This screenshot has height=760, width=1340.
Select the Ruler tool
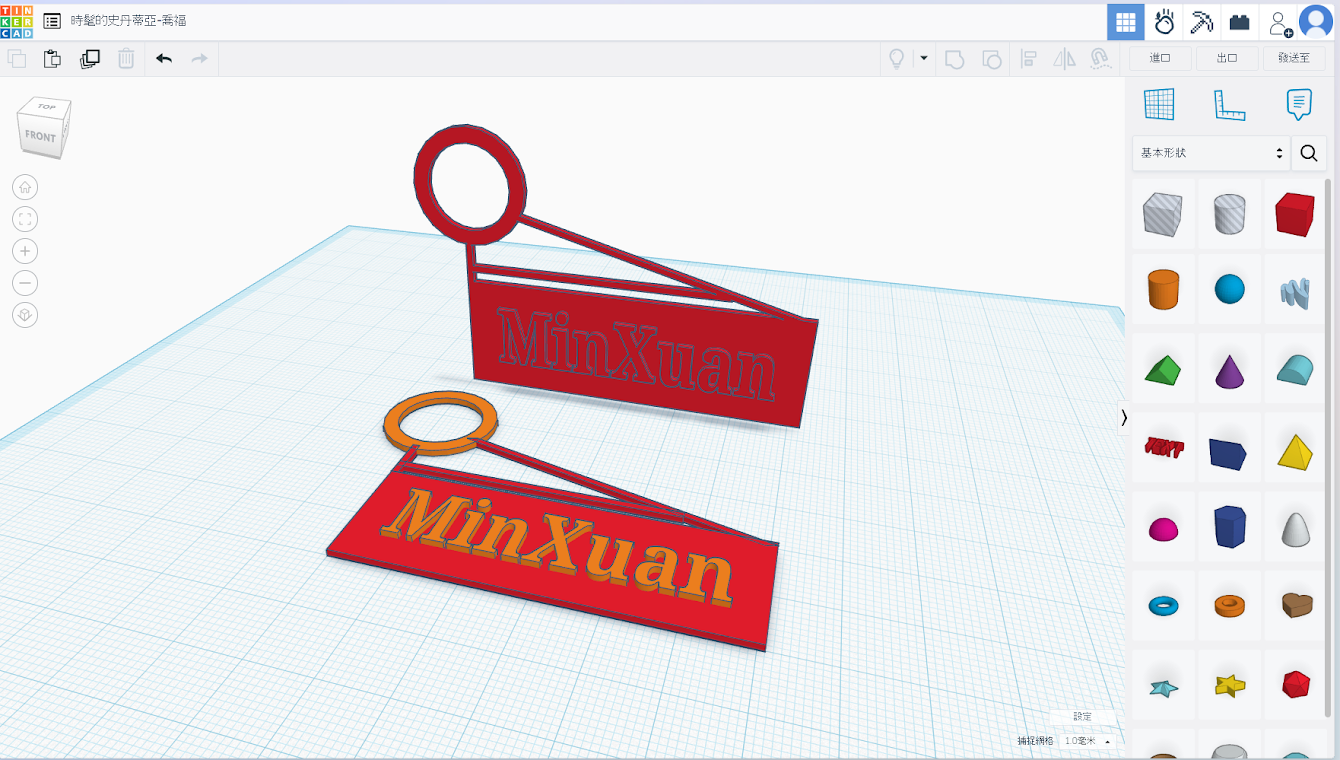click(1229, 104)
